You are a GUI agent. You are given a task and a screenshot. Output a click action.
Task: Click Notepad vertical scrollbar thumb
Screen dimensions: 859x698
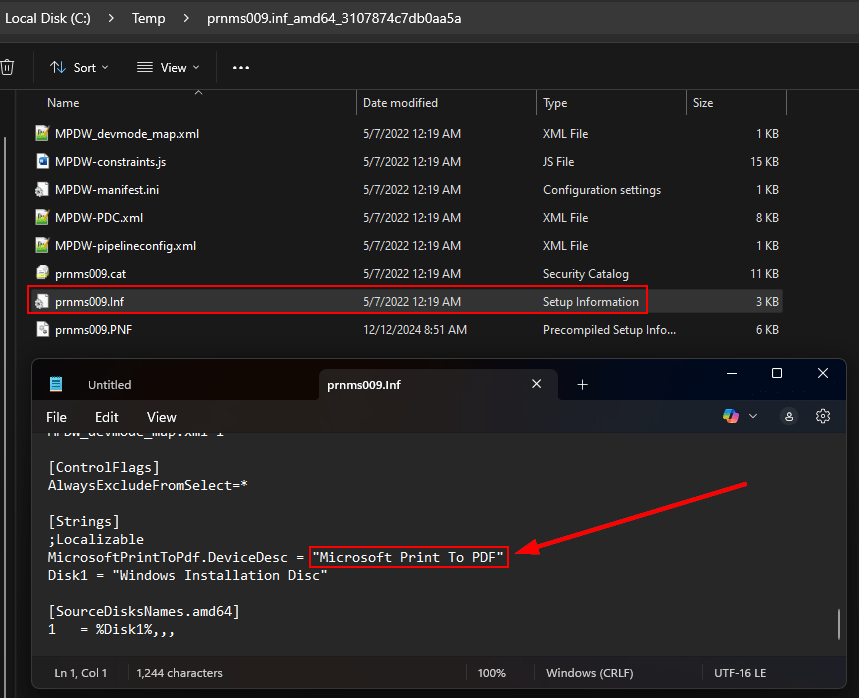(839, 623)
